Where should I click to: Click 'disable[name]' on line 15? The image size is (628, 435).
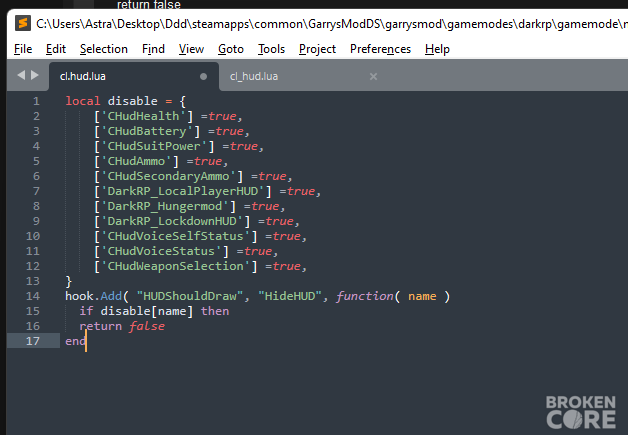pos(147,311)
